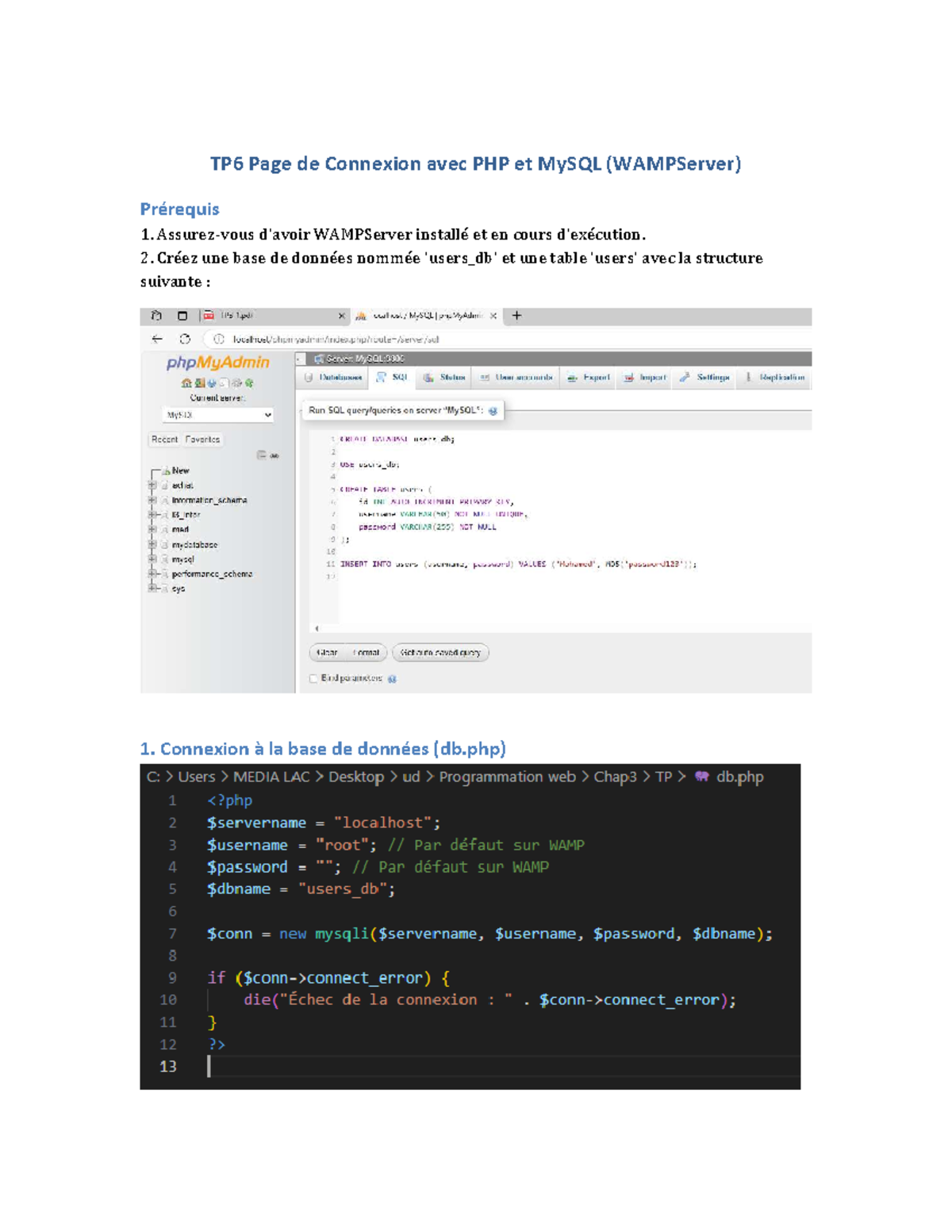
Task: Click the help icon beside 'Run SQL query'
Action: click(x=493, y=411)
